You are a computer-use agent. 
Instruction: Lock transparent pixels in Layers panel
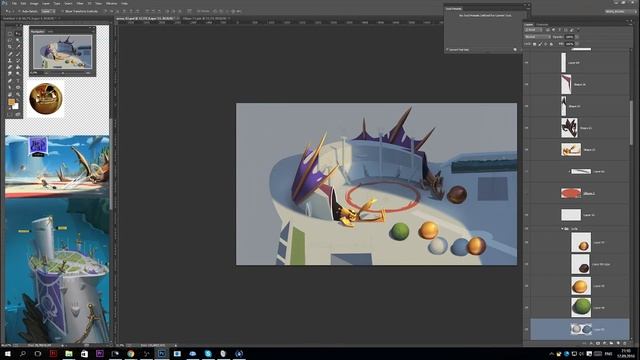[x=534, y=44]
